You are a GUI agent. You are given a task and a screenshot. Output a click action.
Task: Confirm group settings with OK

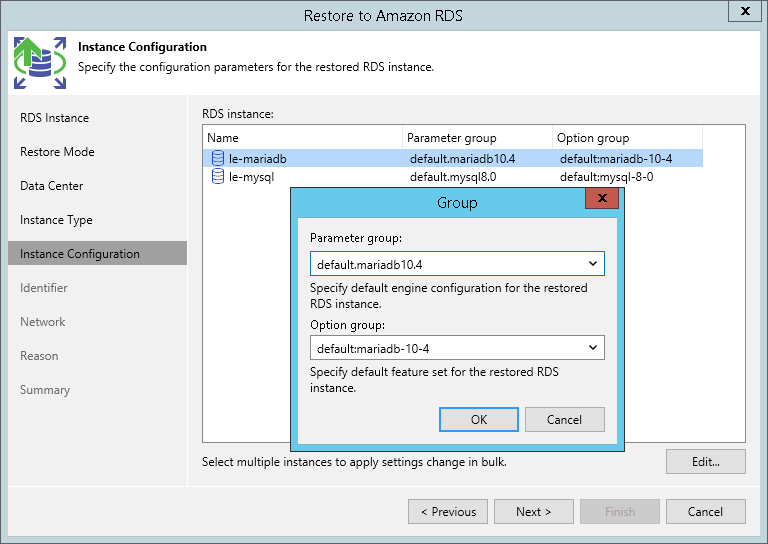[479, 420]
